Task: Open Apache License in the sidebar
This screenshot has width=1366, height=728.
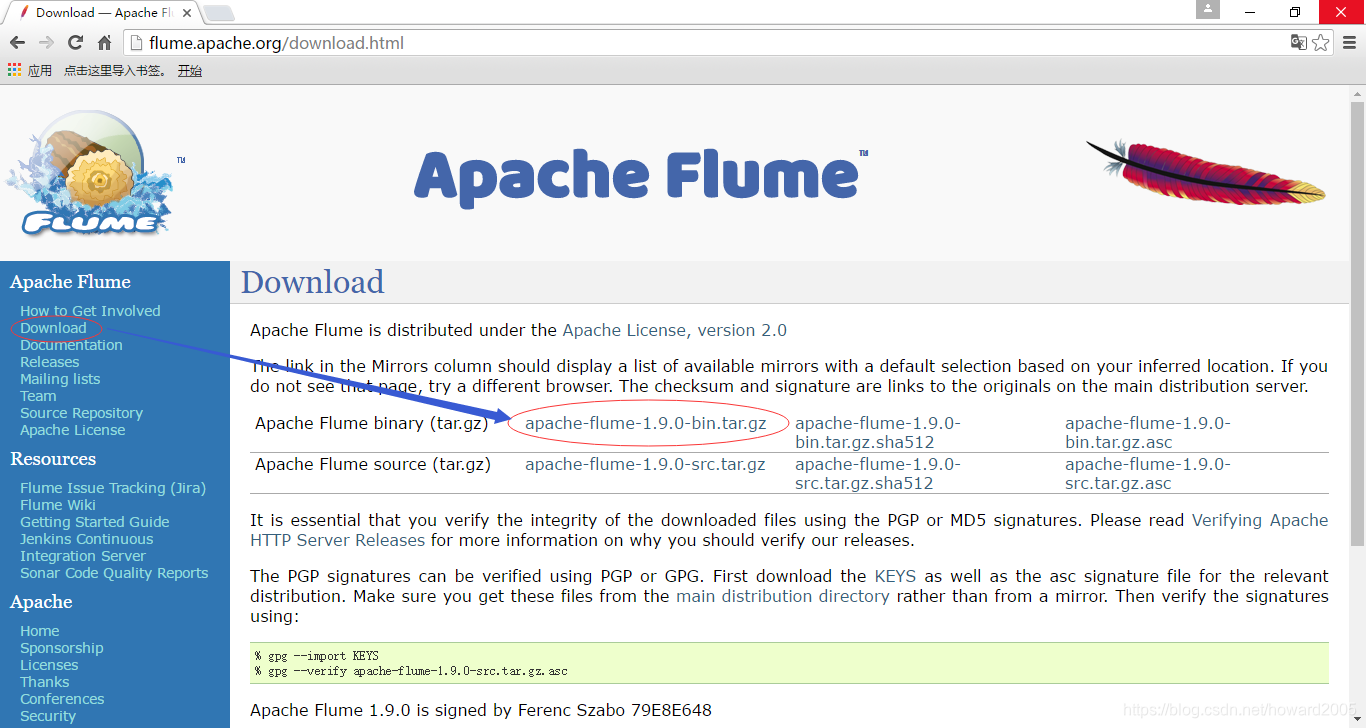Action: tap(72, 430)
